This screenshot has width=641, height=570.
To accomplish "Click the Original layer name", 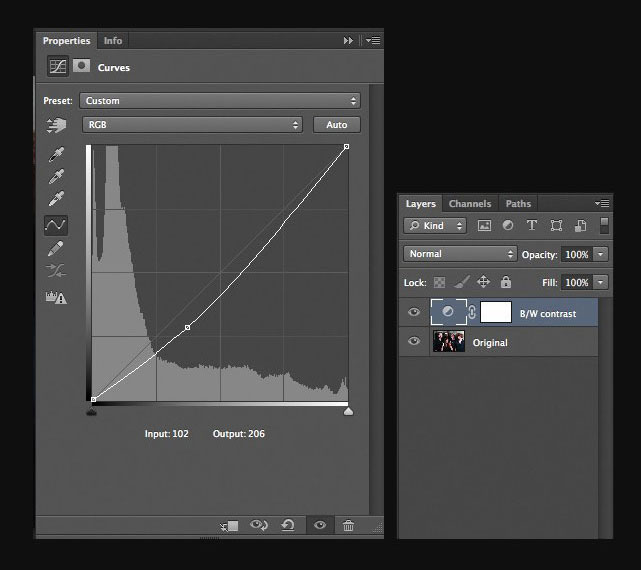I will point(490,343).
